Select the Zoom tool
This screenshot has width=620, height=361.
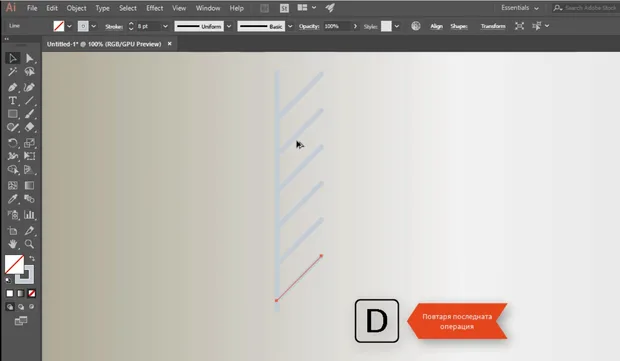pyautogui.click(x=29, y=244)
